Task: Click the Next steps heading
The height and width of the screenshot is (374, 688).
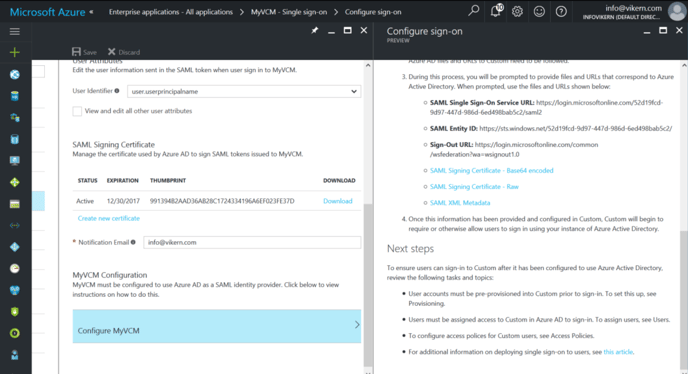Action: [x=410, y=248]
